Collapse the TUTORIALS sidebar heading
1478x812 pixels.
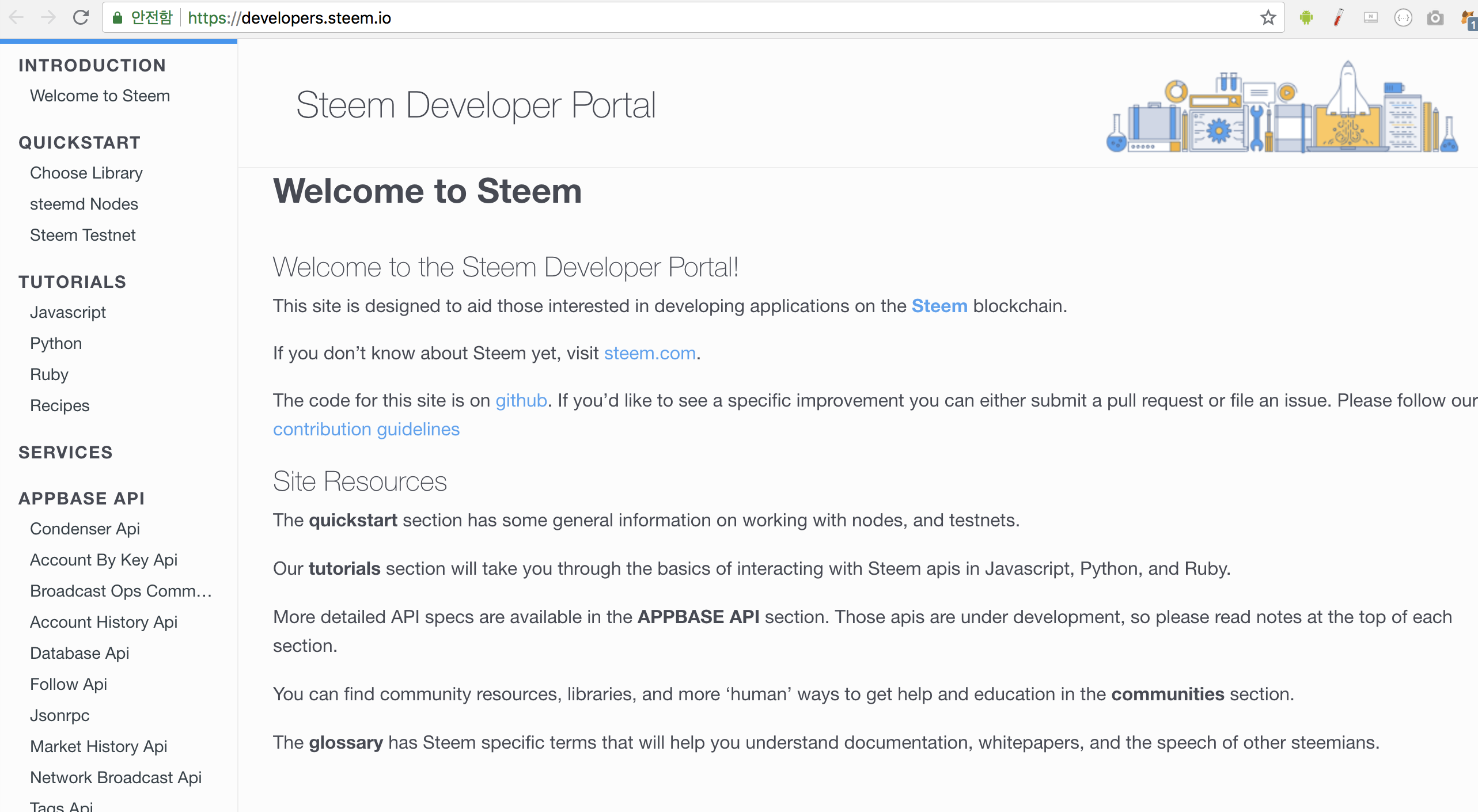73,282
